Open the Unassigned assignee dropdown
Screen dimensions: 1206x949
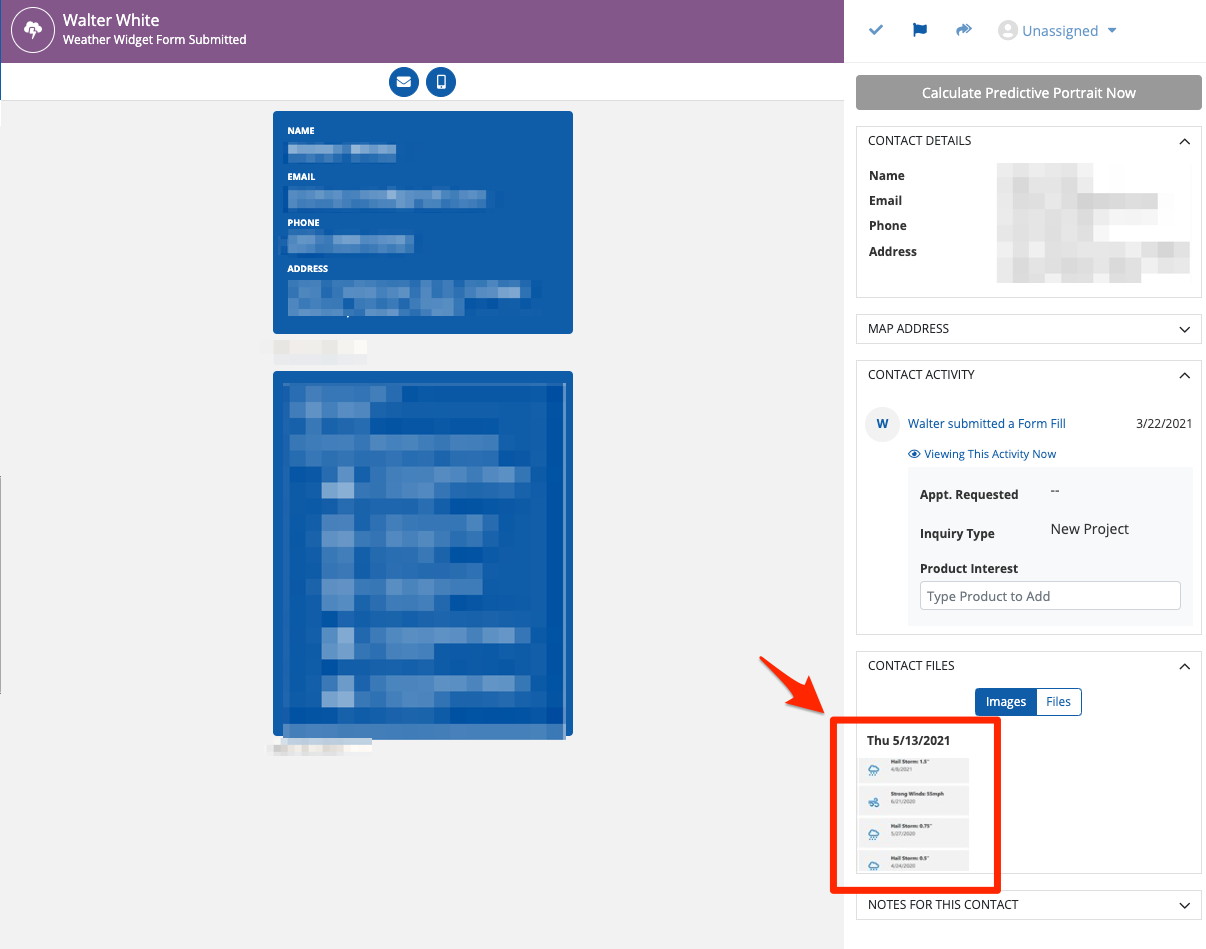point(1058,31)
